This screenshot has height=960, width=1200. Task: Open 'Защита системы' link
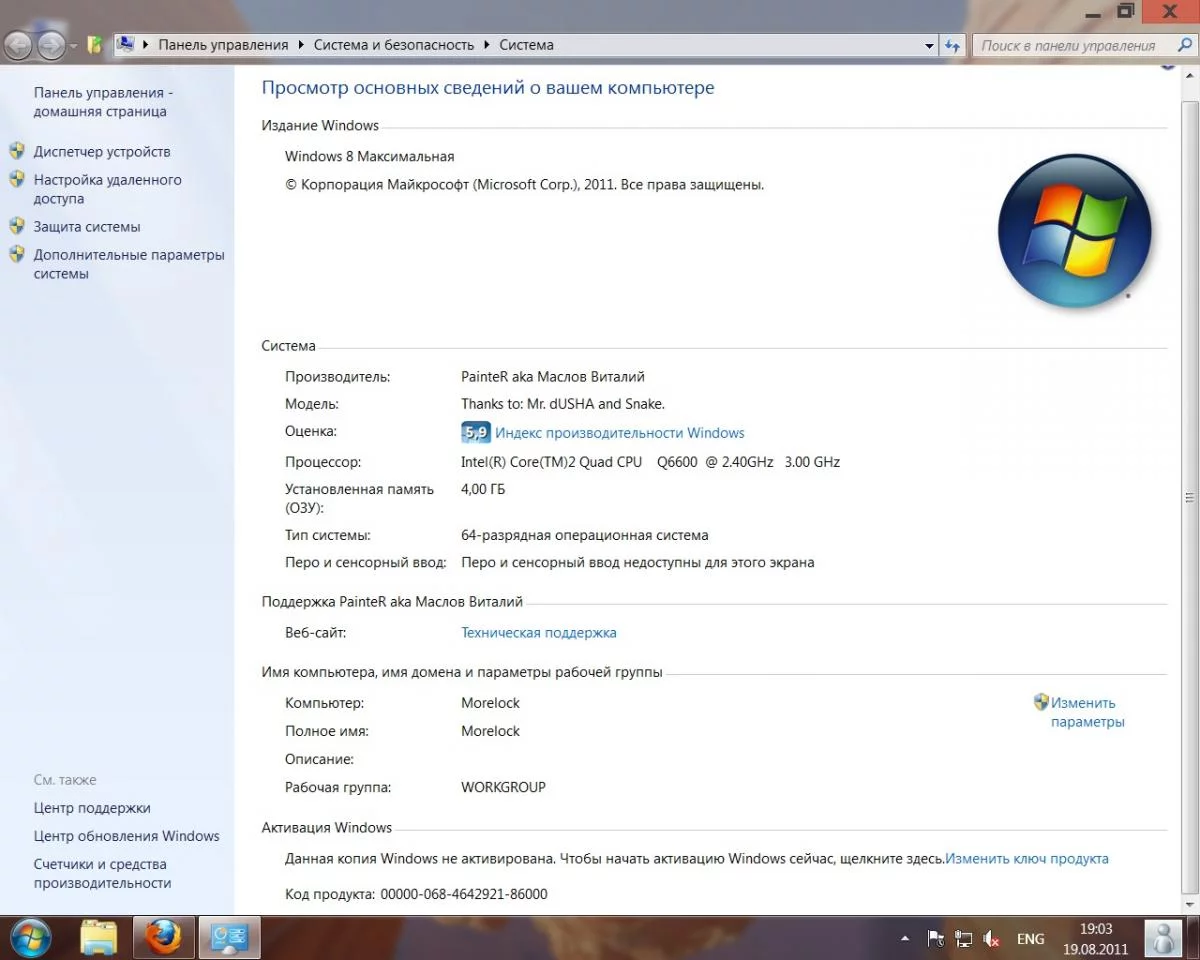click(x=87, y=227)
